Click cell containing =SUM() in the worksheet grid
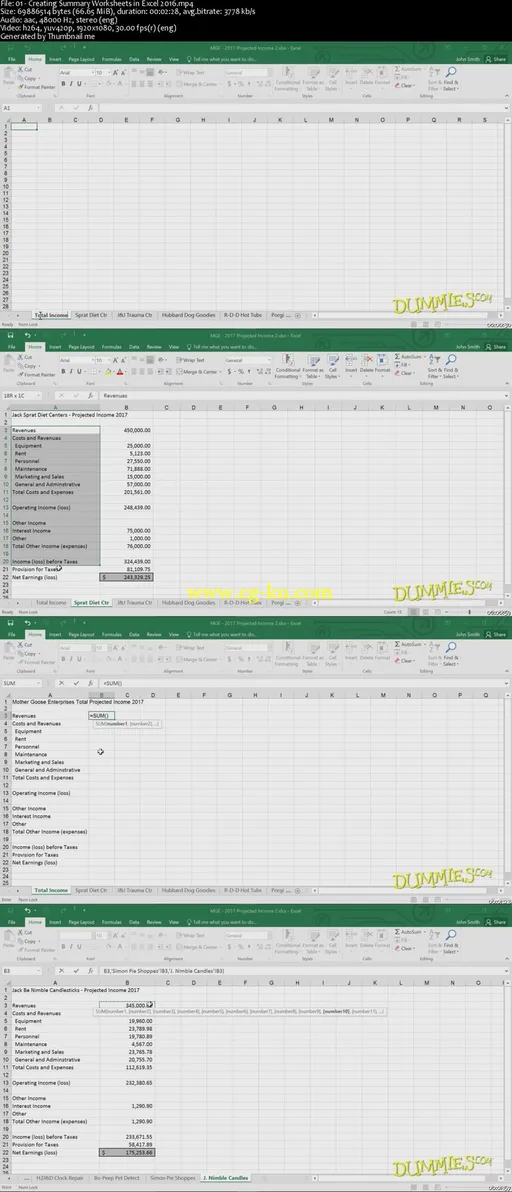The width and height of the screenshot is (512, 1192). point(100,716)
